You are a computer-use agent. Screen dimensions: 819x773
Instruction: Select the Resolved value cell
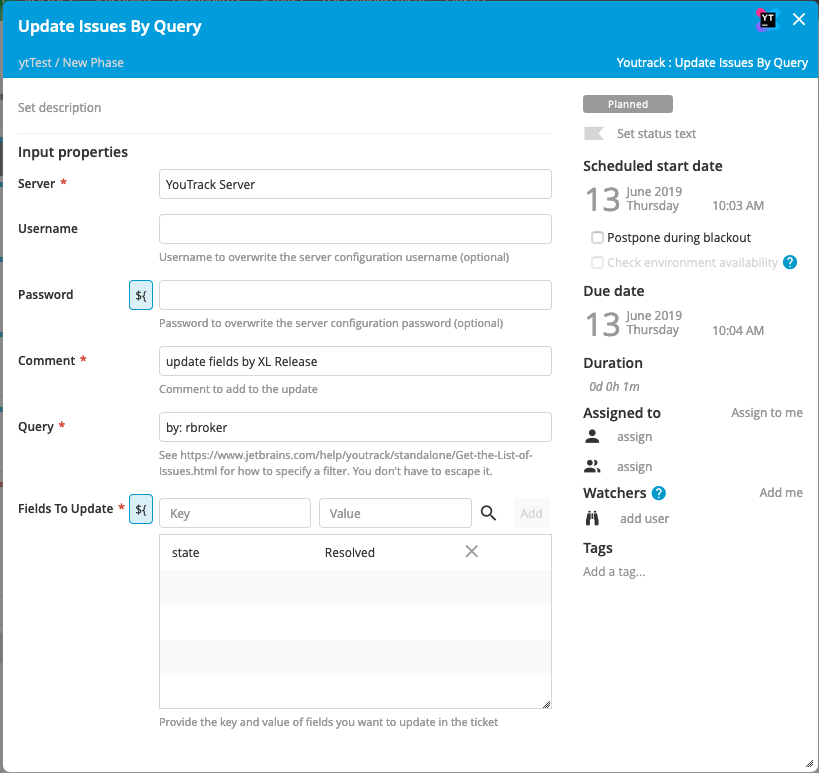pyautogui.click(x=349, y=553)
